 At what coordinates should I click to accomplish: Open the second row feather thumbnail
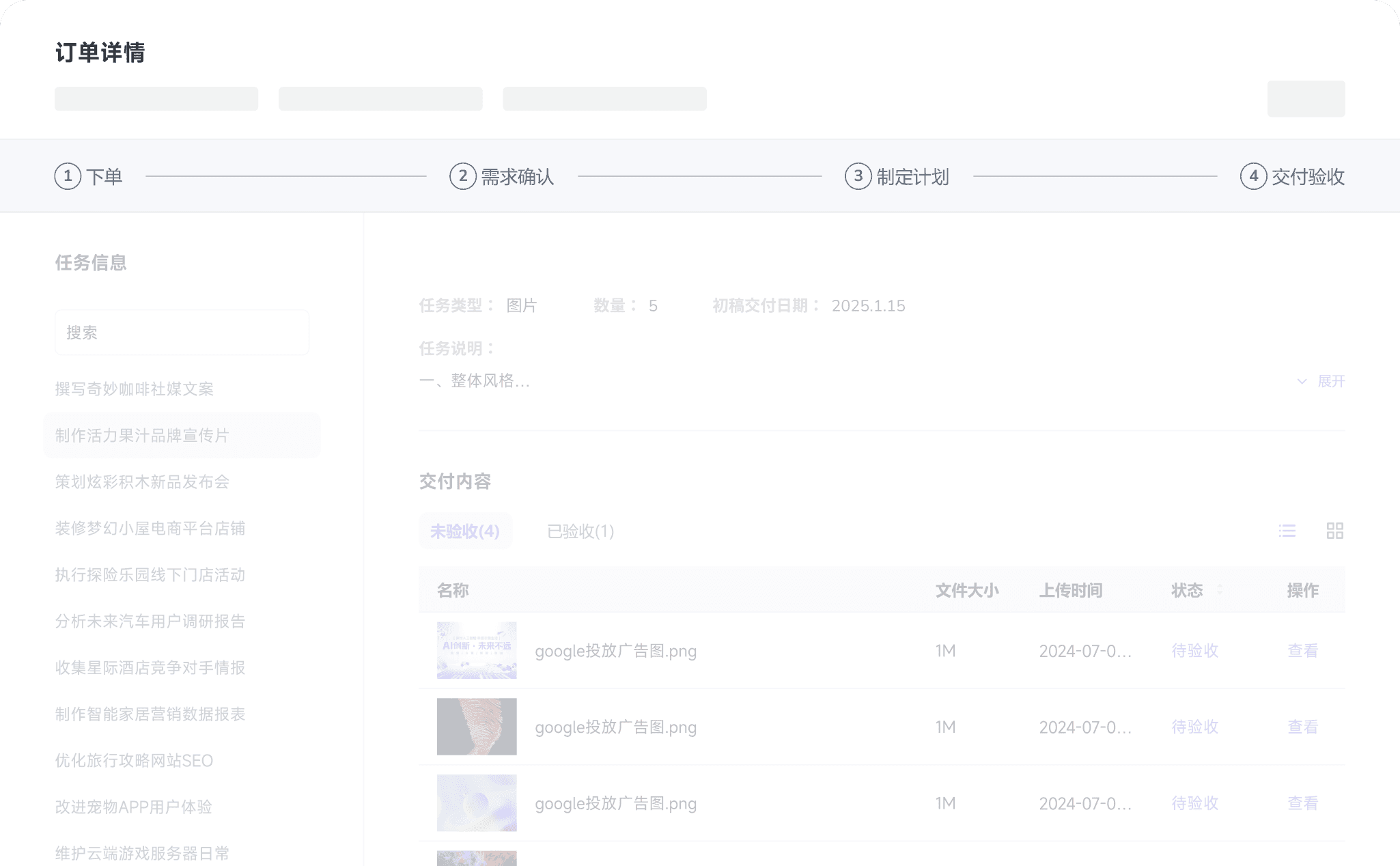tap(477, 727)
